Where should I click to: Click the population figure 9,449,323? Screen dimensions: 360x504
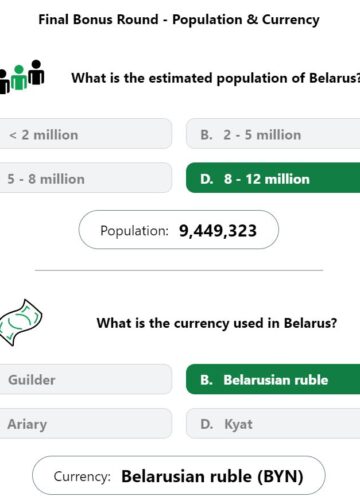(x=218, y=231)
